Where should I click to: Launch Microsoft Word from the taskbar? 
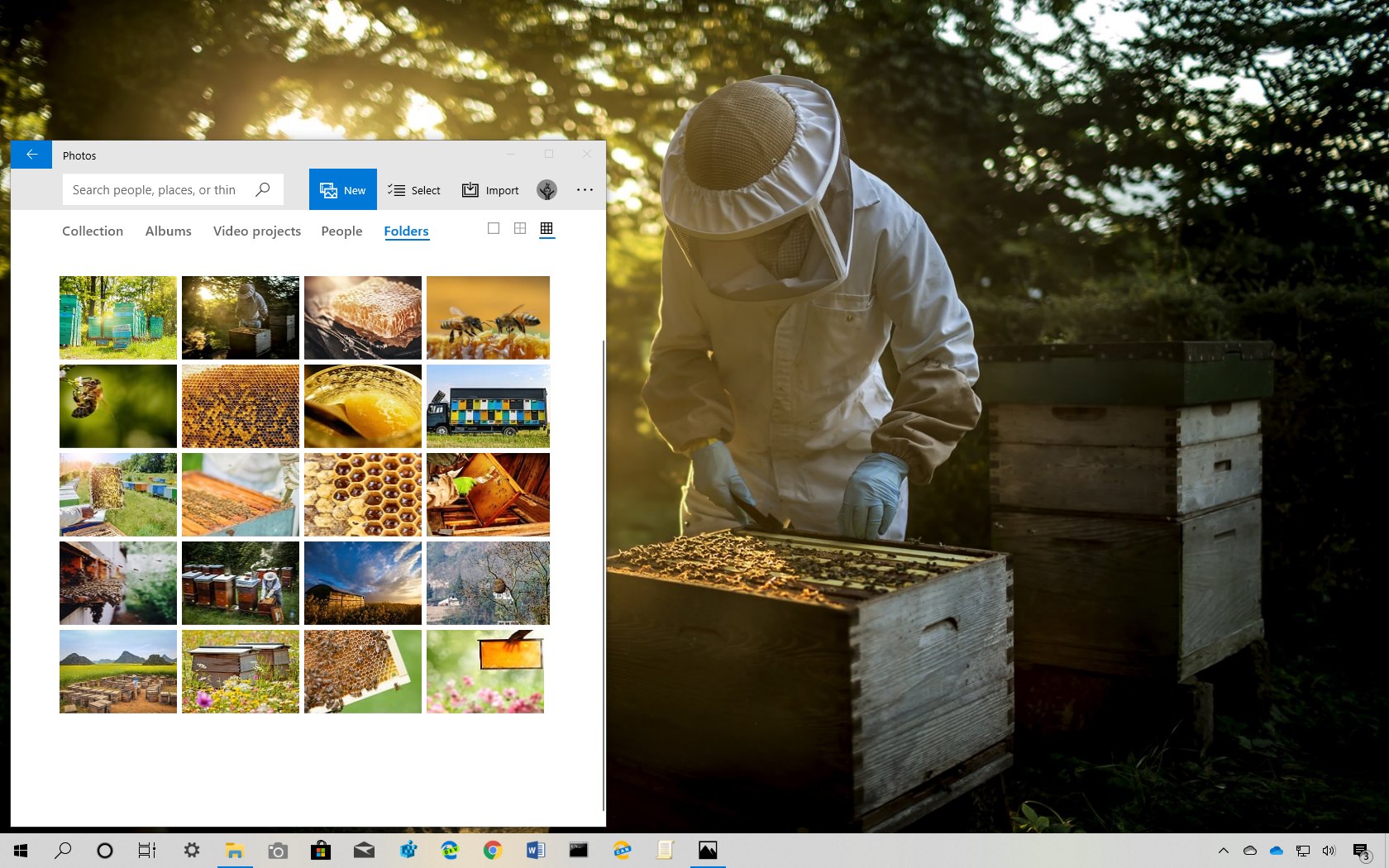point(536,850)
